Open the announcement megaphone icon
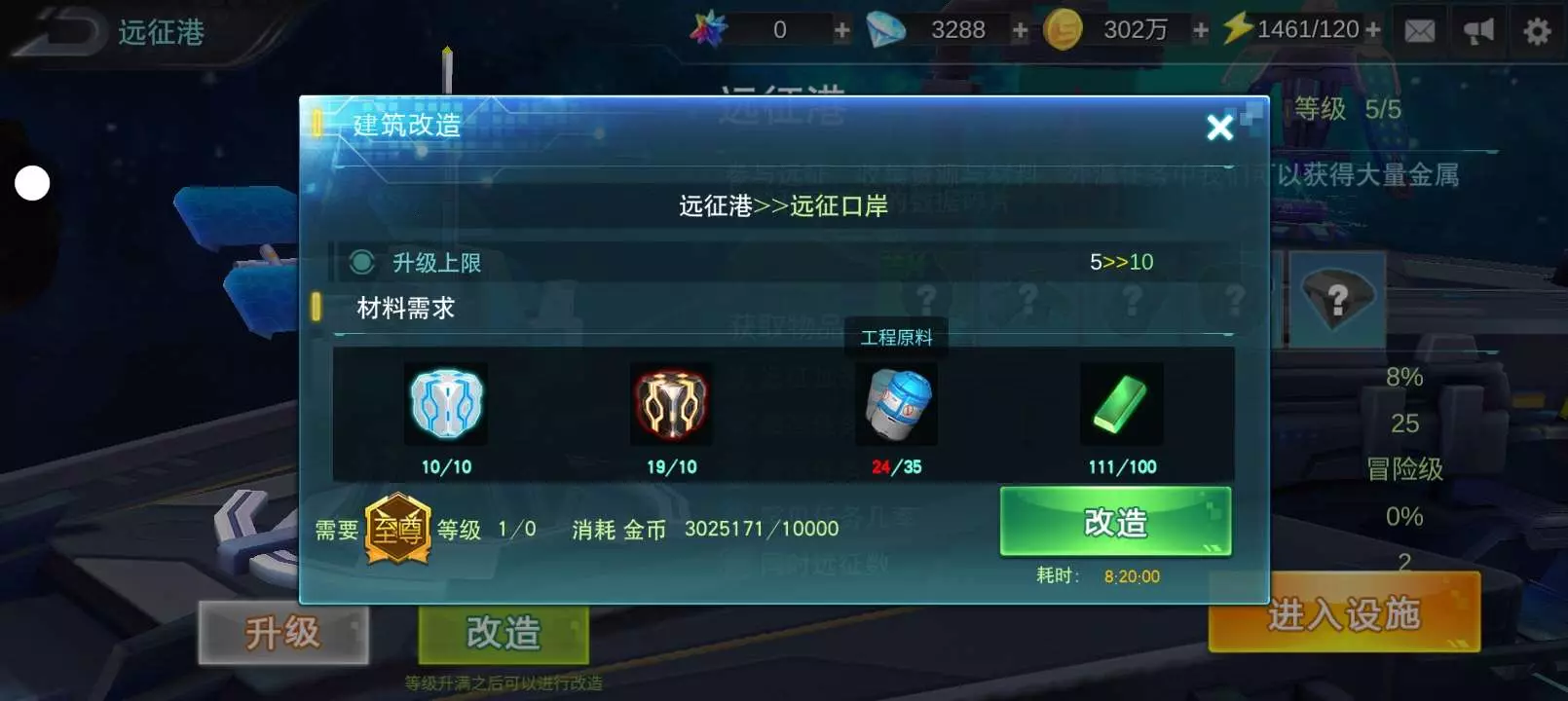Screen dimensions: 1568x701 click(x=1478, y=31)
